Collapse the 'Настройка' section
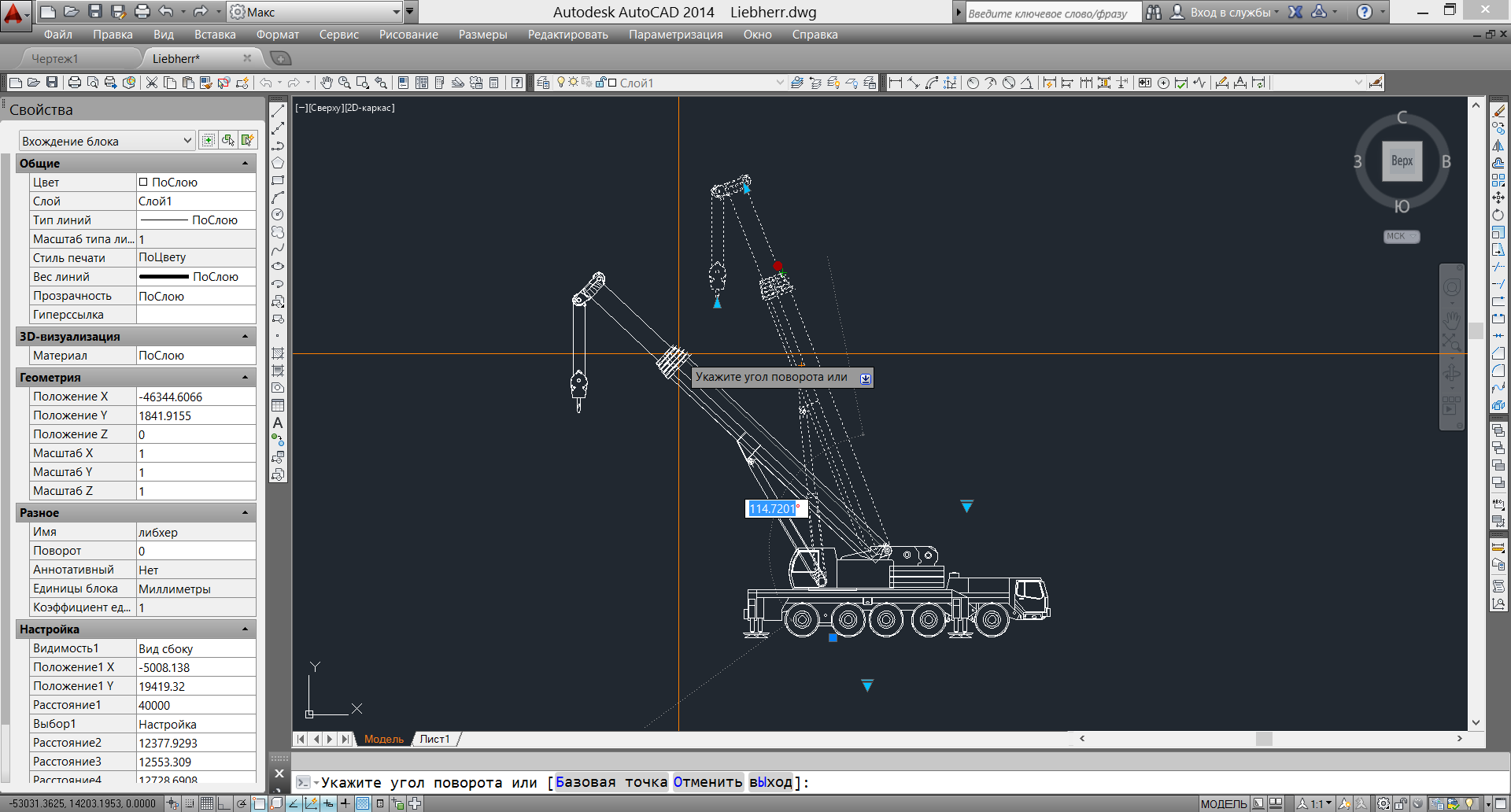This screenshot has height=812, width=1511. [x=245, y=629]
